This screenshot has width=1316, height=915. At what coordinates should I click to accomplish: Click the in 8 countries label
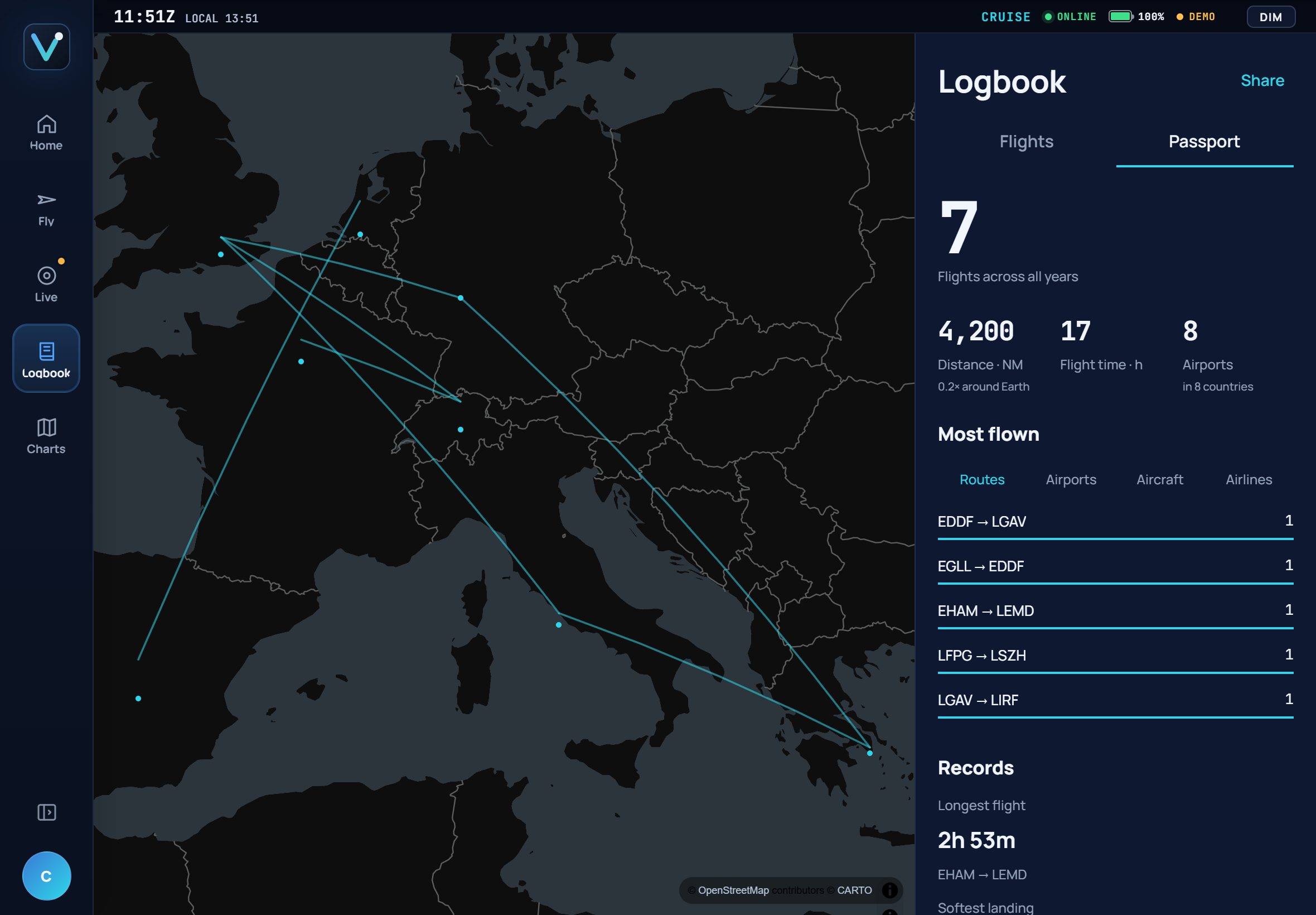pyautogui.click(x=1217, y=387)
